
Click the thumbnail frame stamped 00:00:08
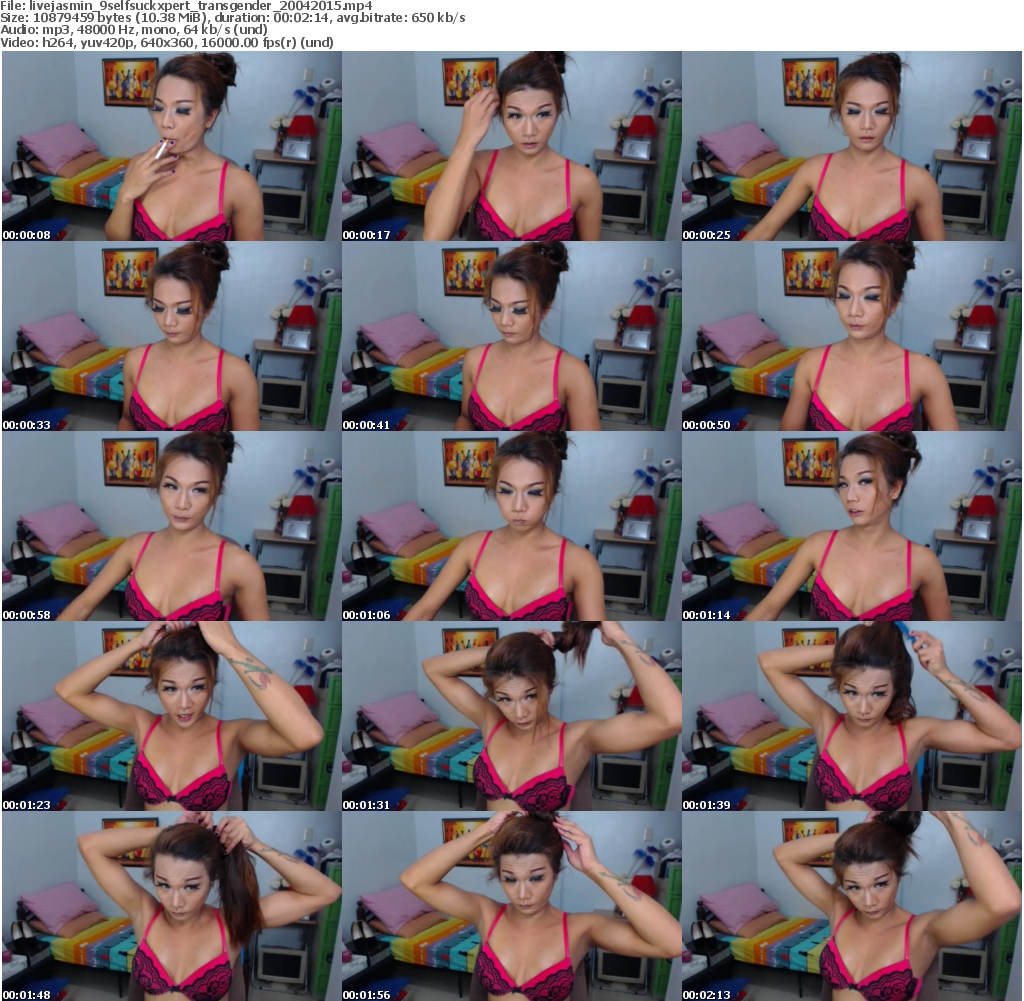coord(172,146)
